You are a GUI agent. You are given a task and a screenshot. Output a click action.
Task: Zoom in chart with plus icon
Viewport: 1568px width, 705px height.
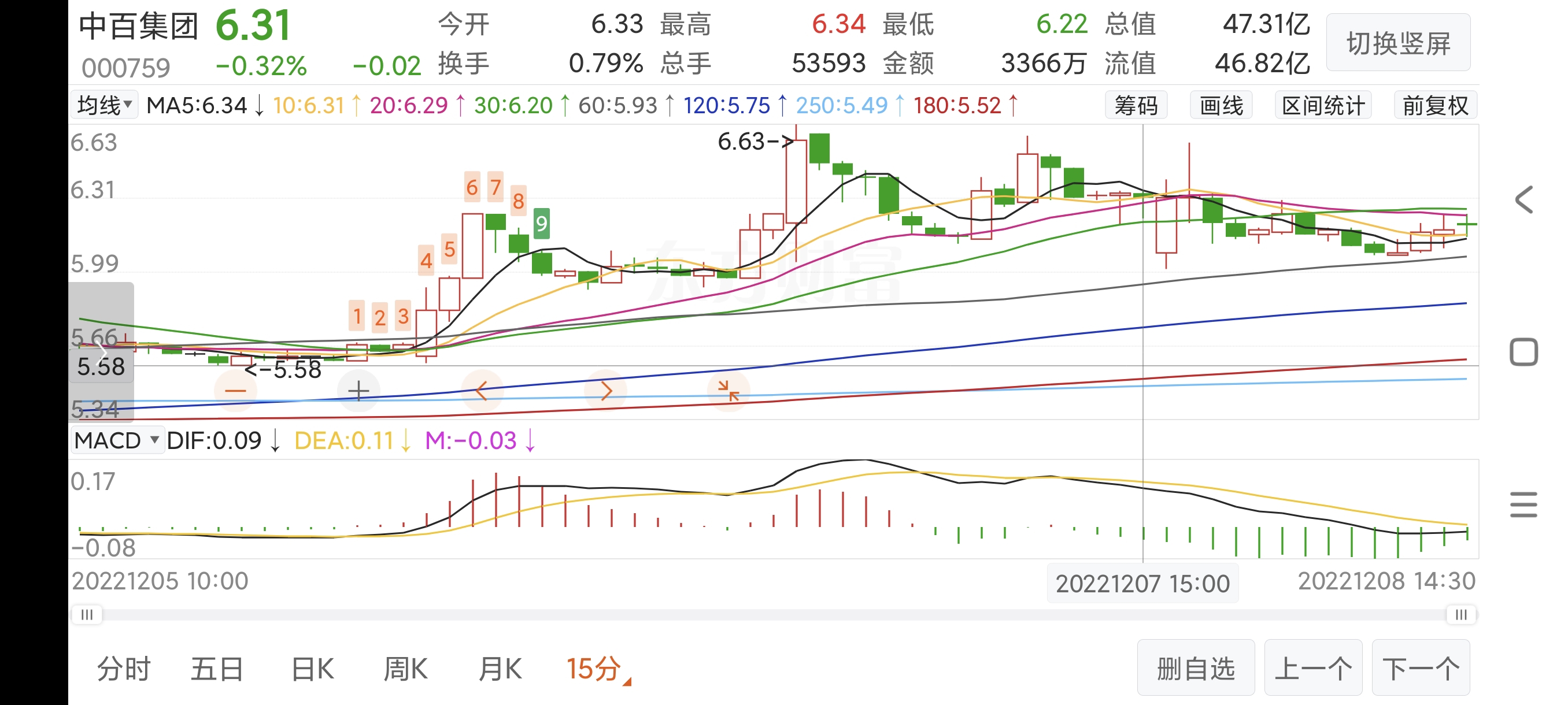click(358, 391)
